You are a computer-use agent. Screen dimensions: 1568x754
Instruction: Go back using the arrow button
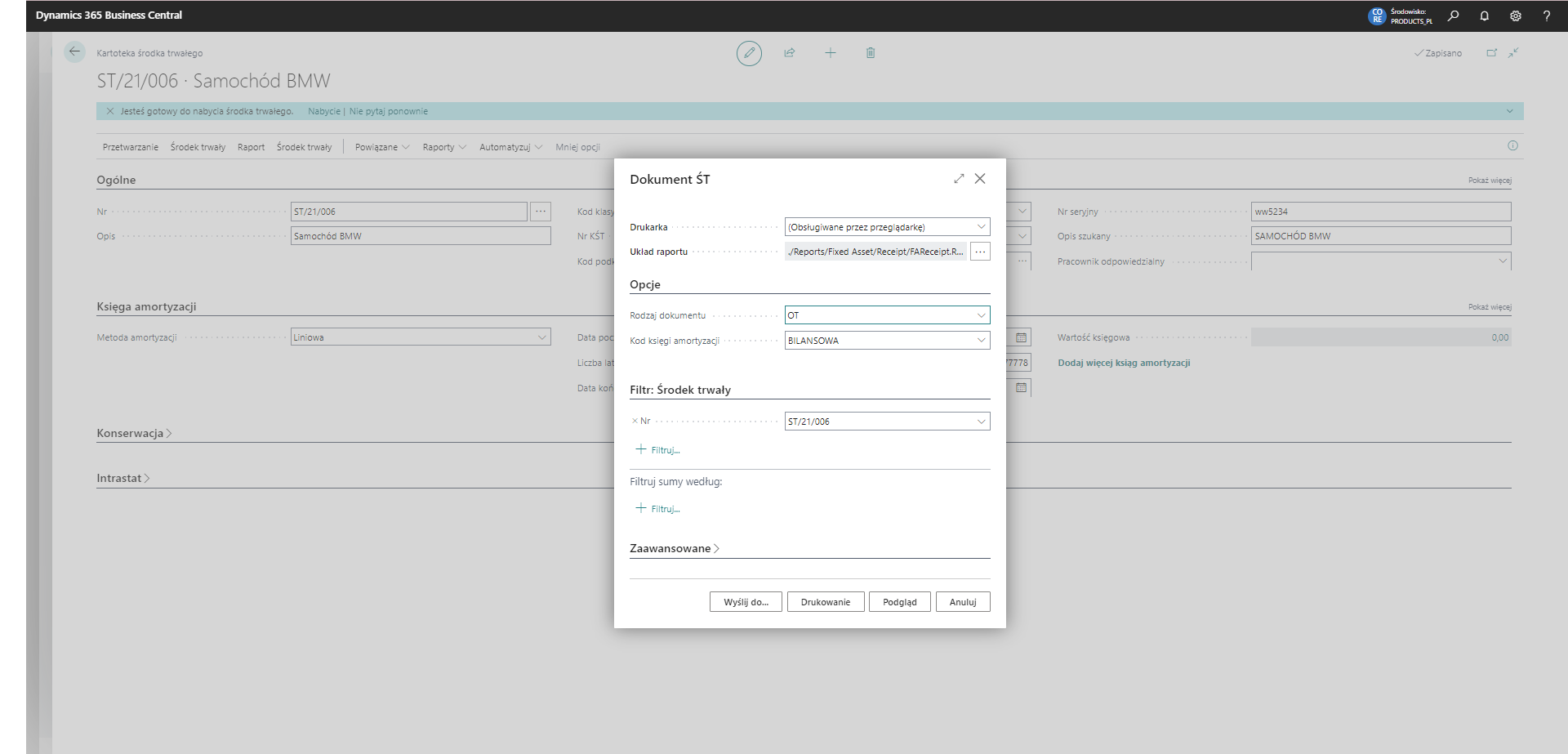[74, 52]
